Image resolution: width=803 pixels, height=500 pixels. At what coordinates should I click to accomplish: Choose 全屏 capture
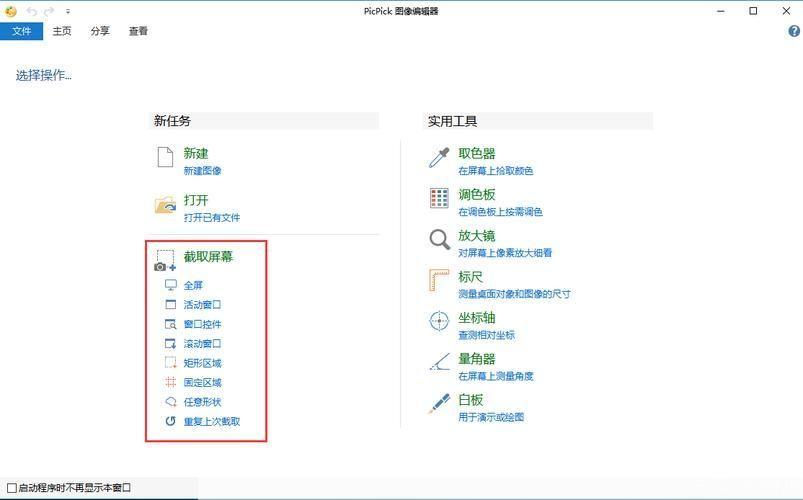pos(193,285)
